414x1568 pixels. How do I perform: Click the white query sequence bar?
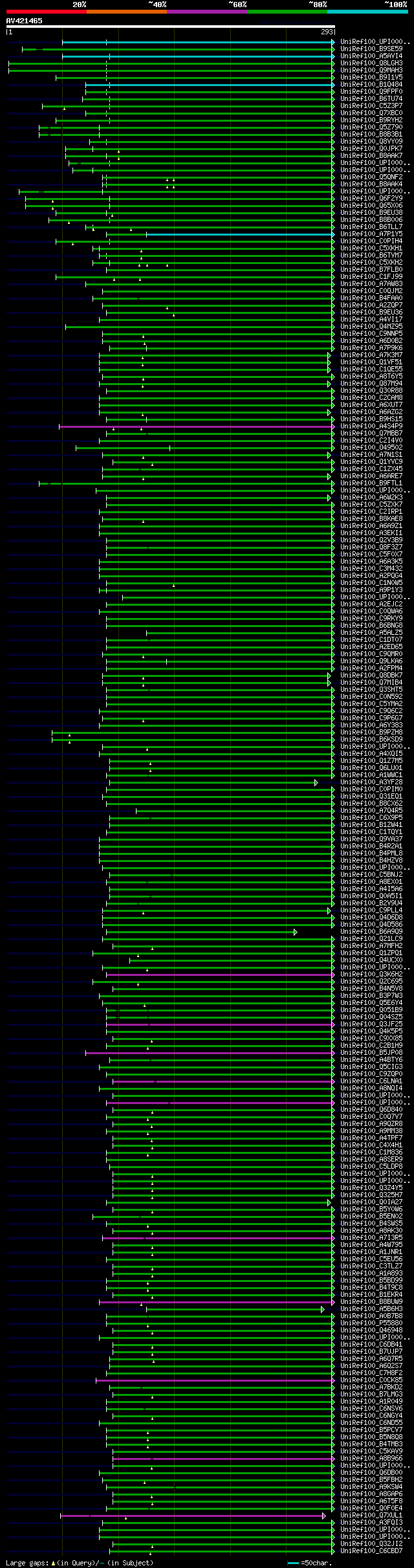pyautogui.click(x=170, y=27)
